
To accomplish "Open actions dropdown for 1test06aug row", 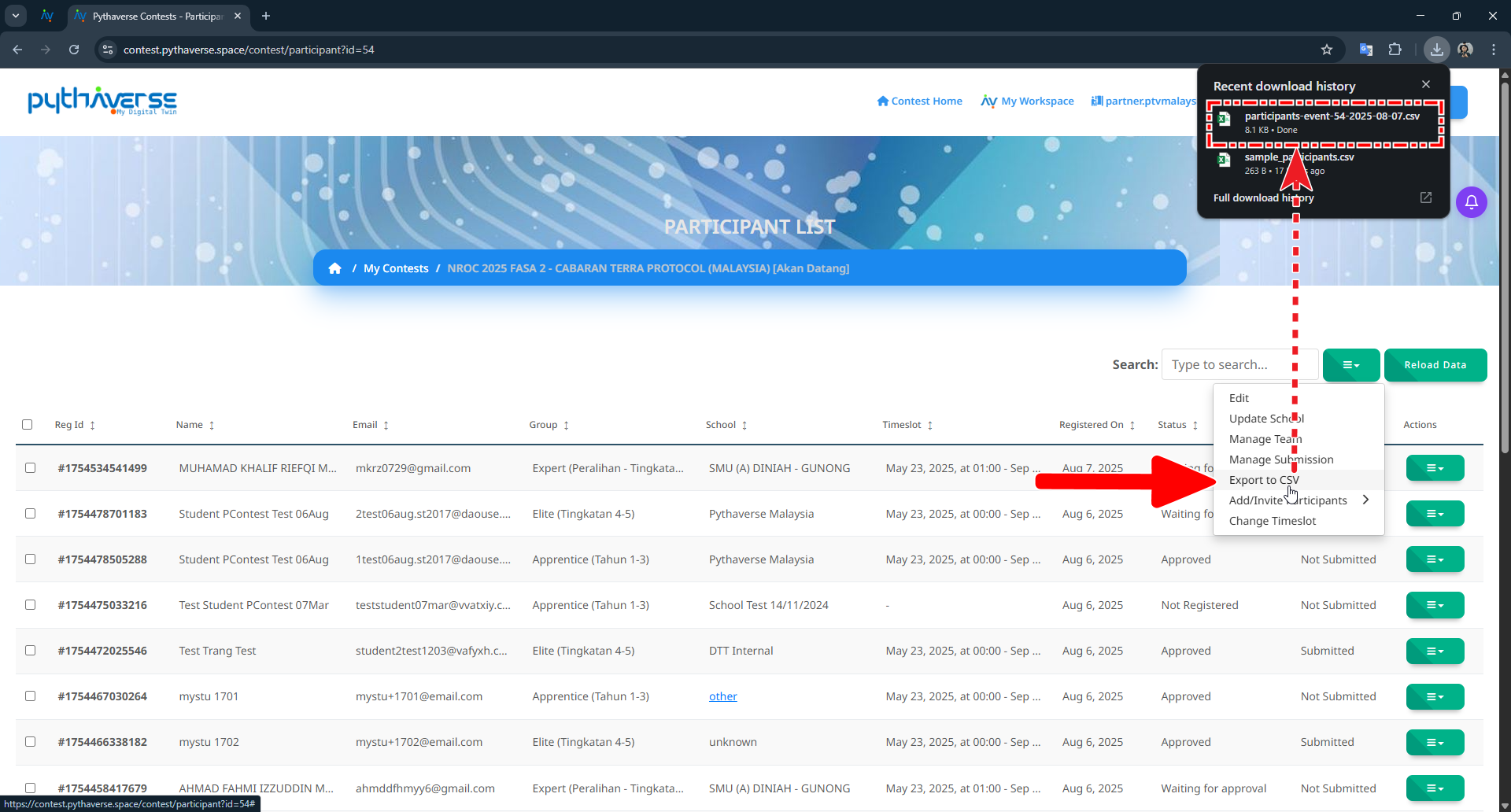I will click(1435, 559).
